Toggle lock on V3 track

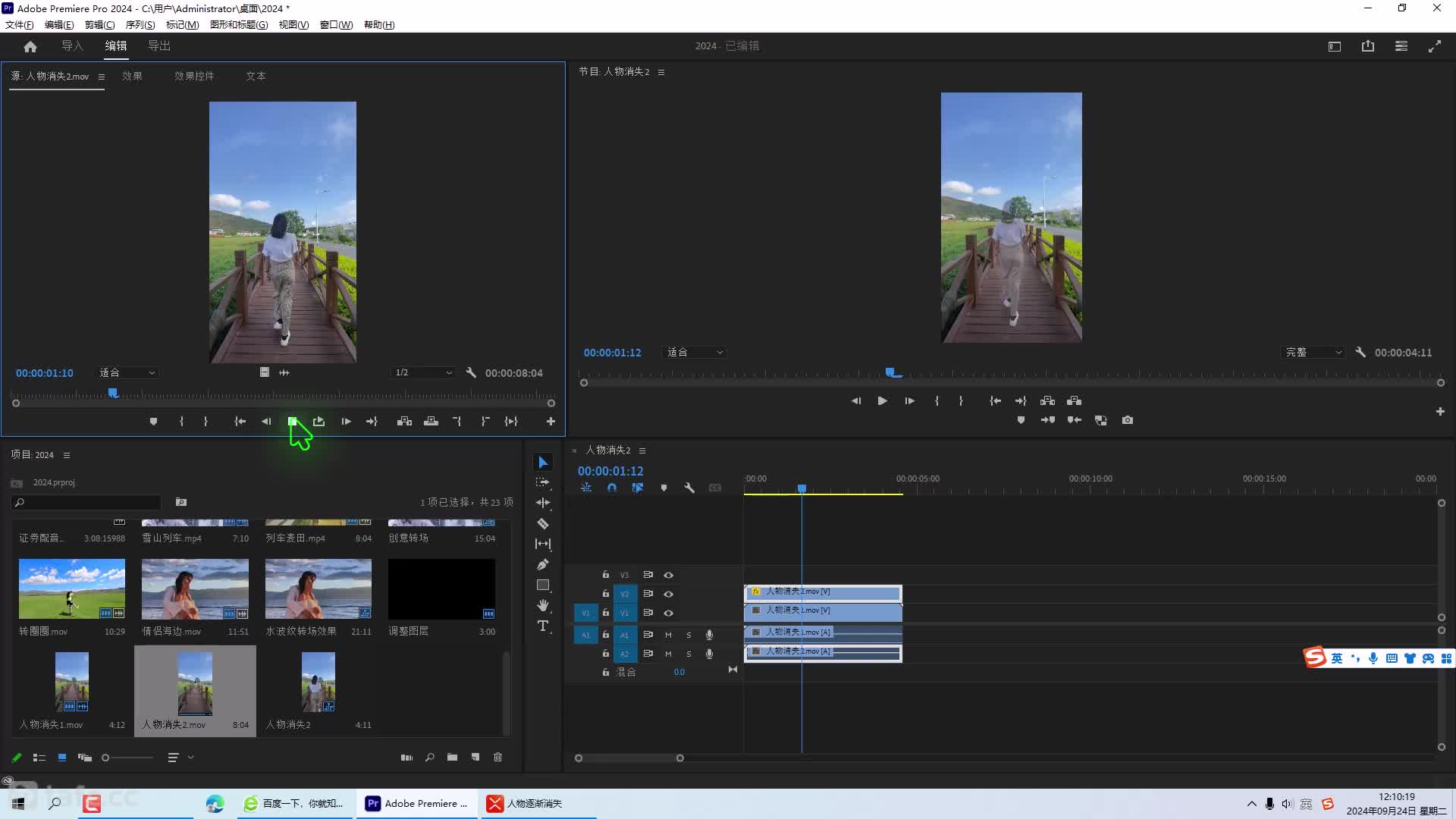coord(606,575)
